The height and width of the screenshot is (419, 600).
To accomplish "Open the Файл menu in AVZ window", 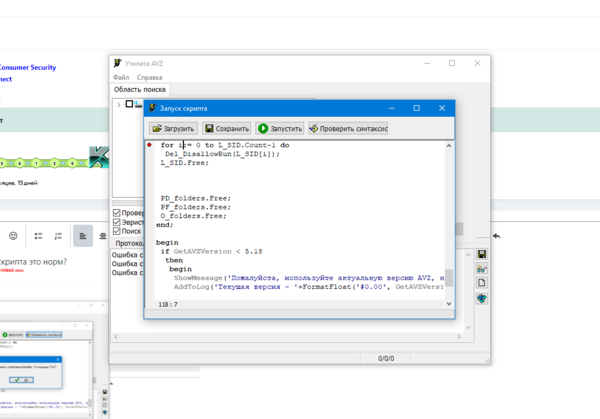I will (121, 77).
